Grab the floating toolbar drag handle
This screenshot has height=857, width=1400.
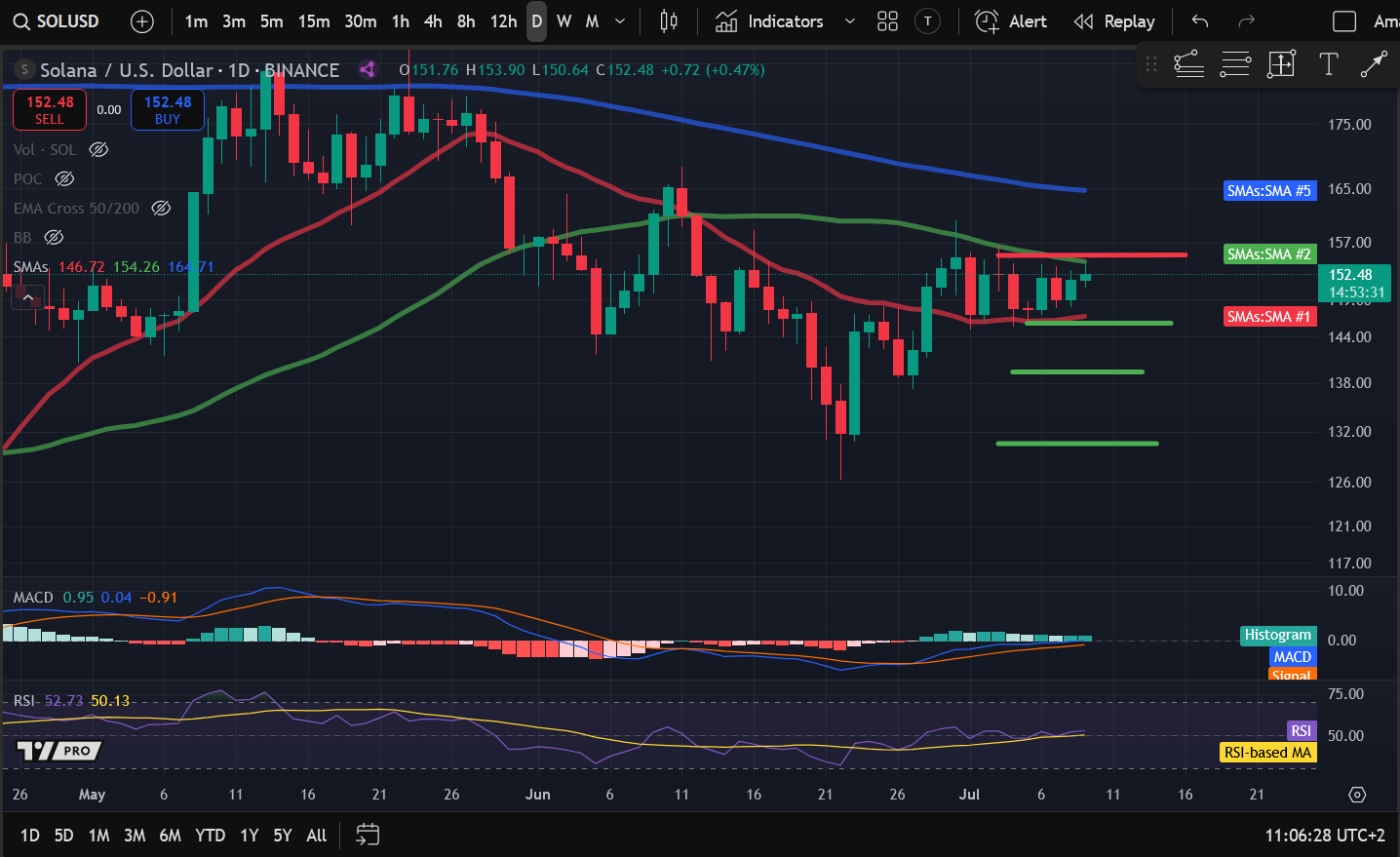click(x=1151, y=64)
